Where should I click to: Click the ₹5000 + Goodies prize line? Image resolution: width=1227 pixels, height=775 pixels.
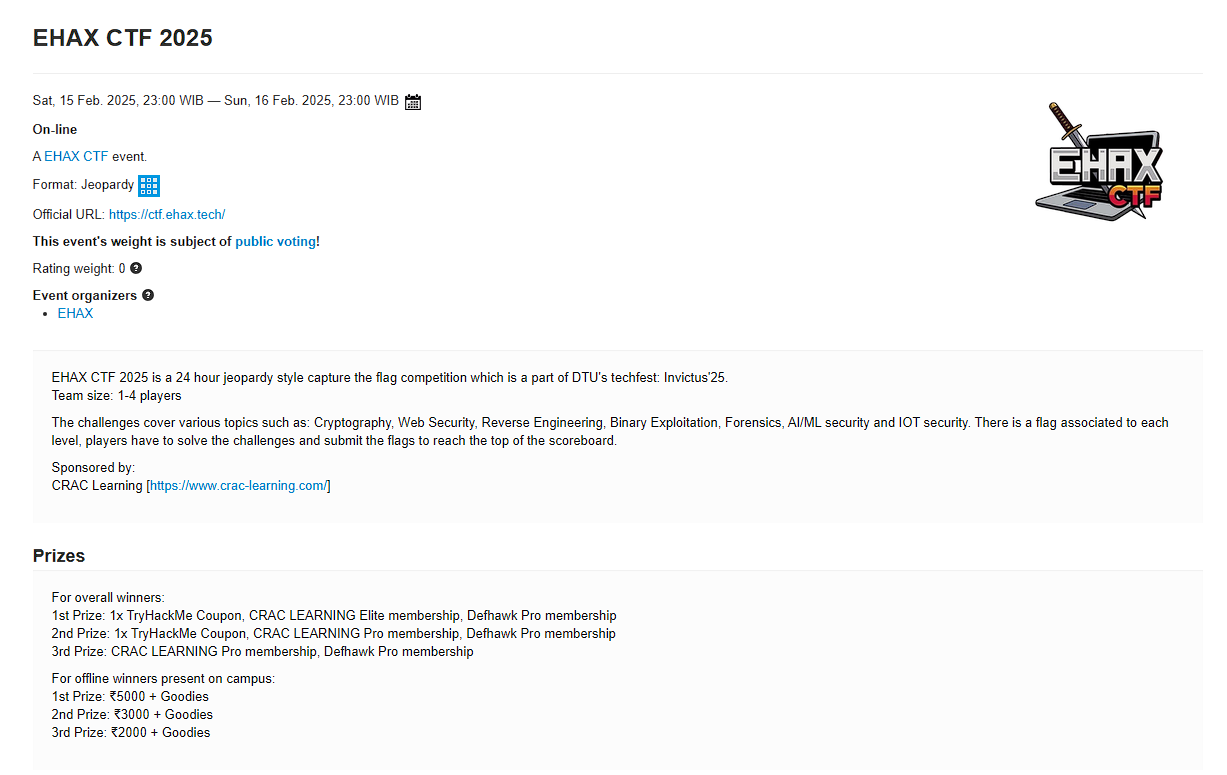coord(130,697)
